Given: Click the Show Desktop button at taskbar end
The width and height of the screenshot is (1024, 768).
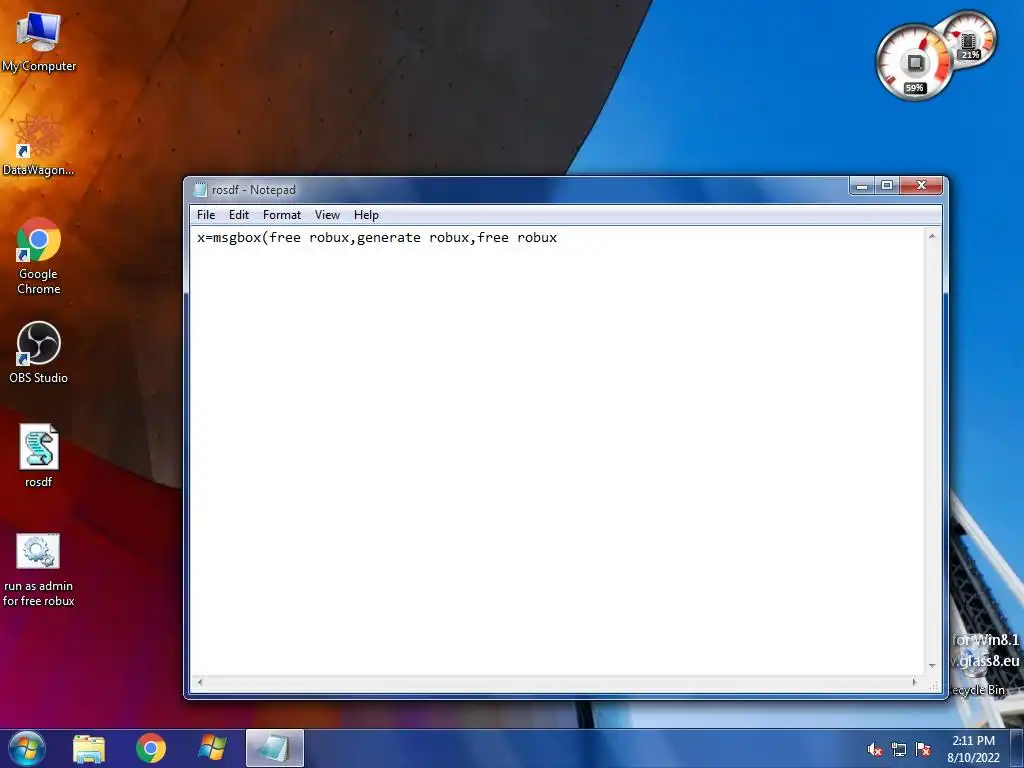Looking at the screenshot, I should [1017, 748].
